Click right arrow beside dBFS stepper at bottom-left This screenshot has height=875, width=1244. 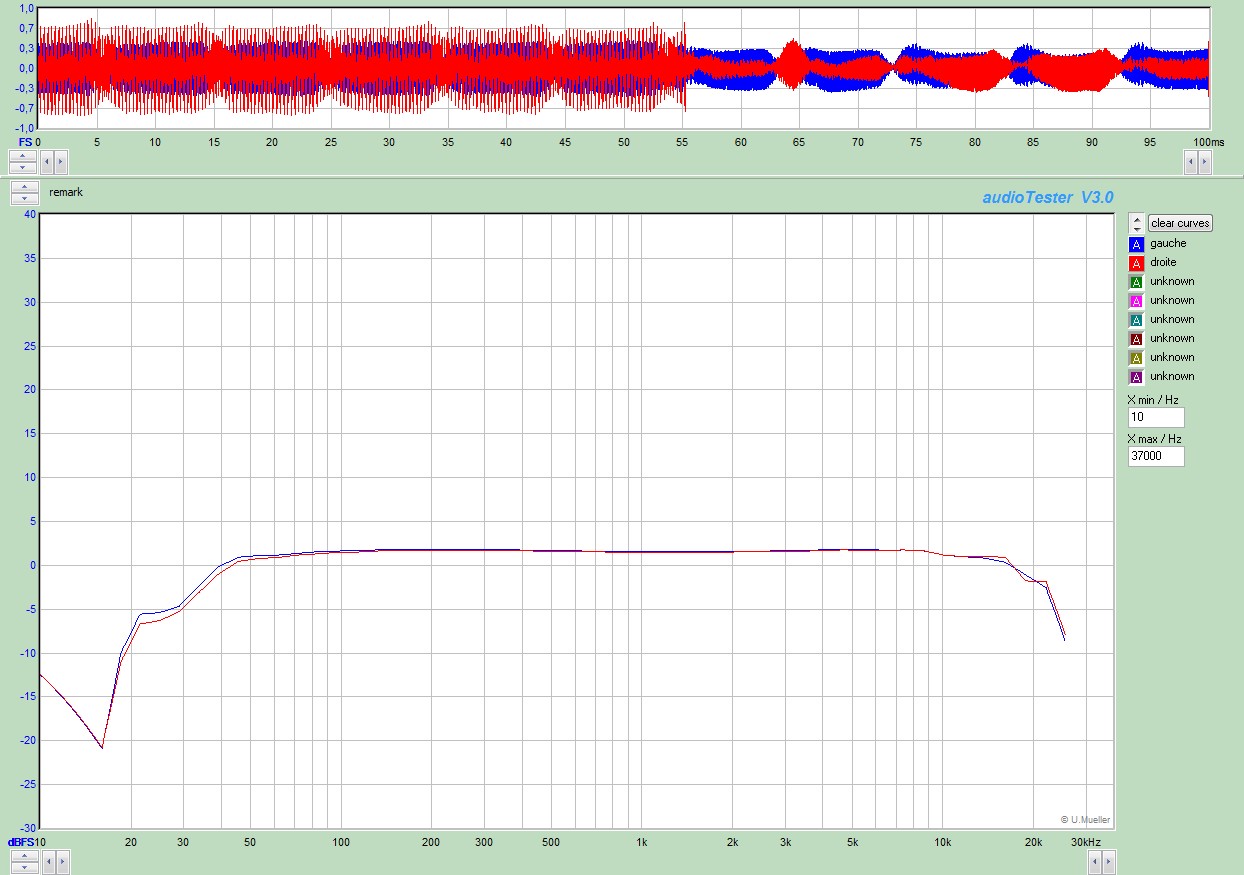[61, 860]
